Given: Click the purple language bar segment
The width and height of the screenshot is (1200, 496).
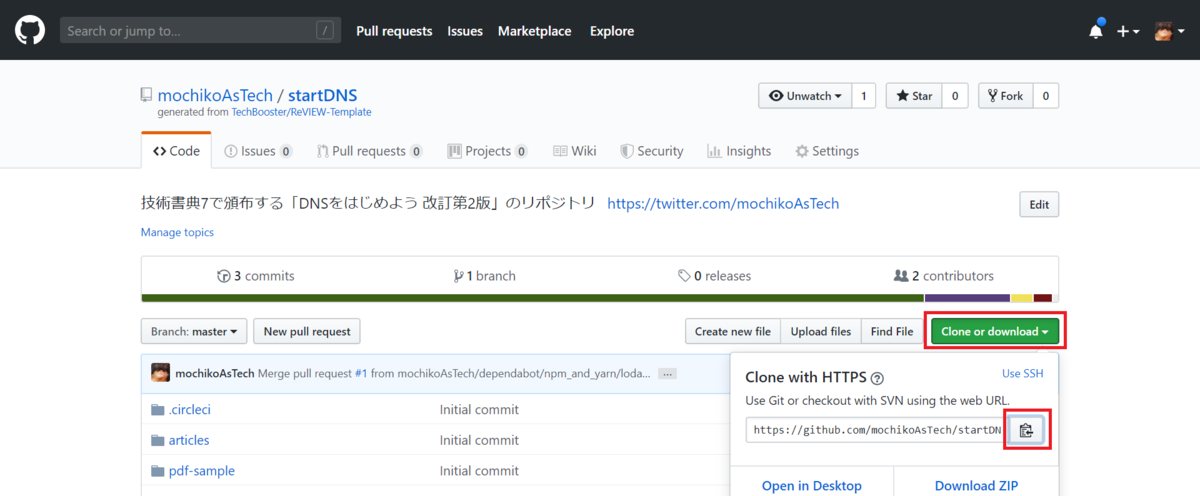Looking at the screenshot, I should [967, 298].
